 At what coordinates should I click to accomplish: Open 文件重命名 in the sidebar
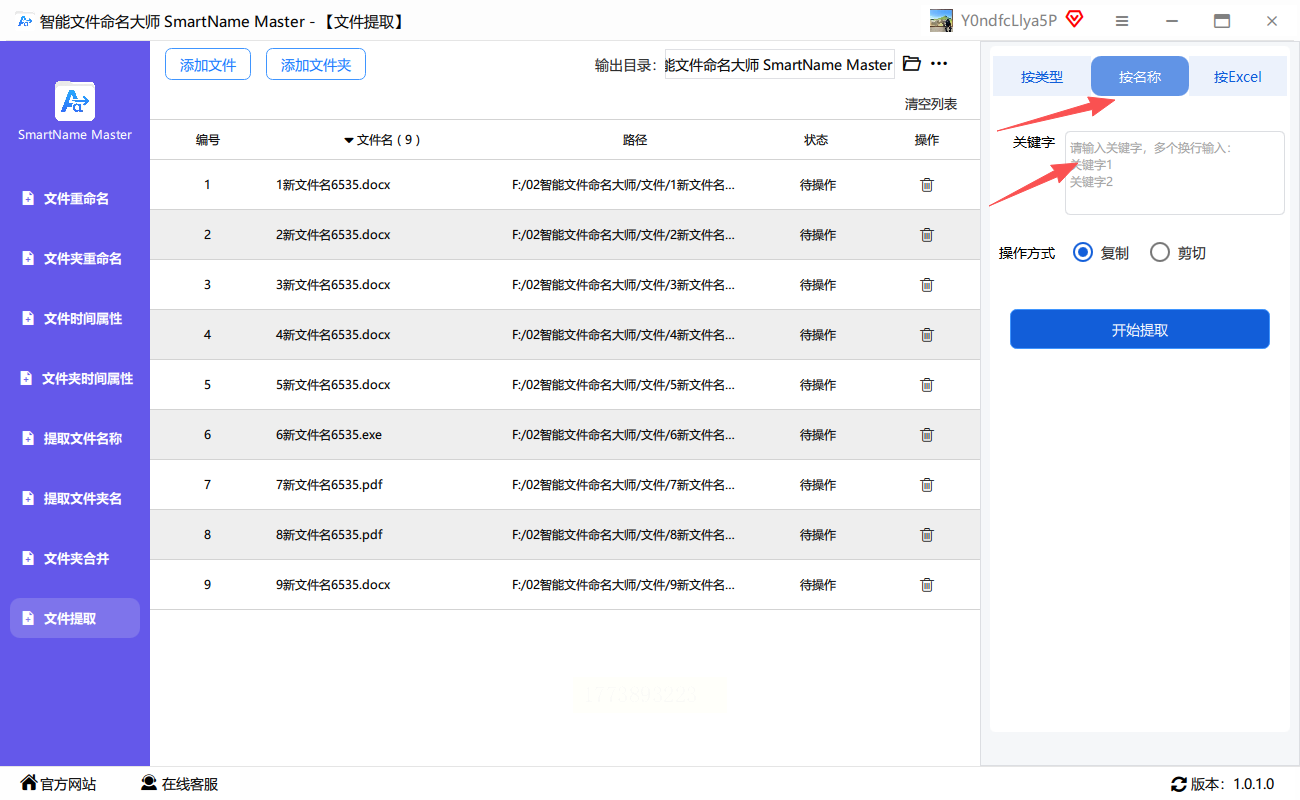coord(75,199)
